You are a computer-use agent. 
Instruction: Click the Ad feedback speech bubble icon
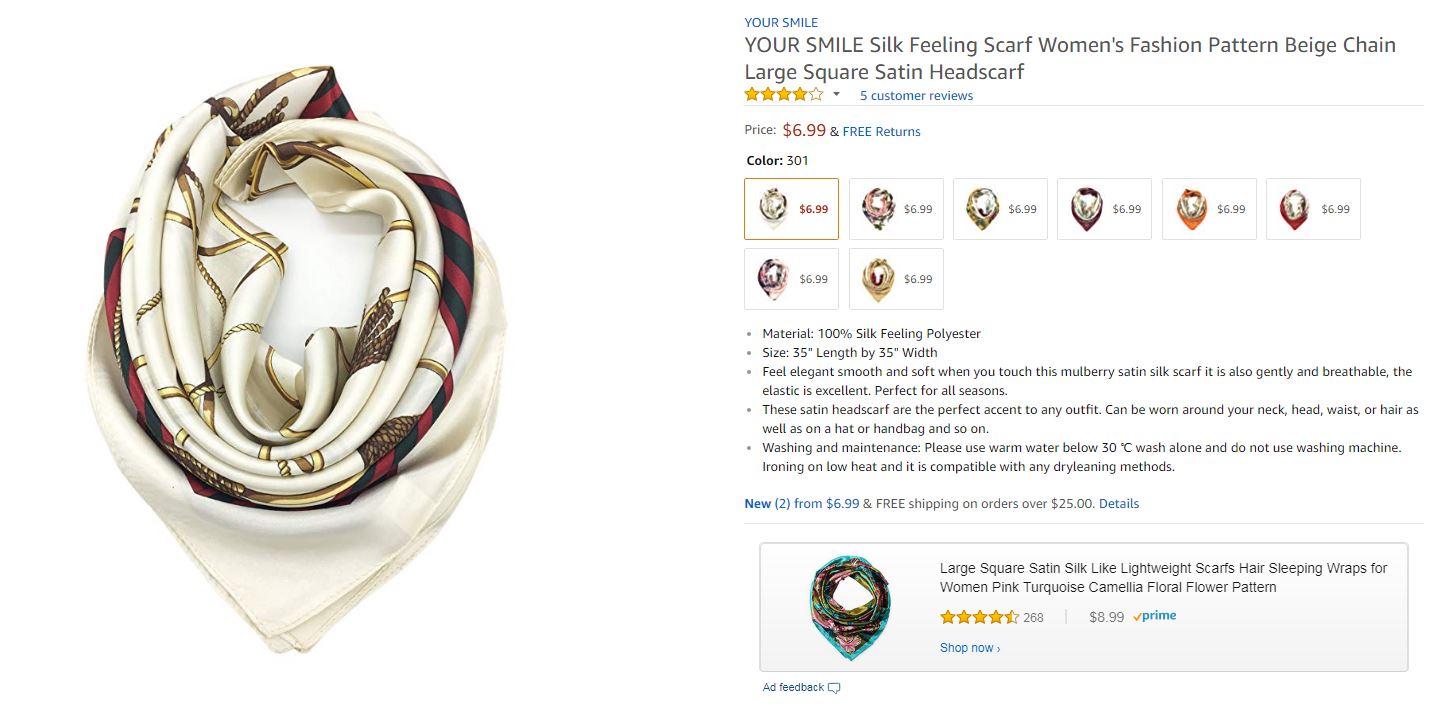pyautogui.click(x=834, y=688)
